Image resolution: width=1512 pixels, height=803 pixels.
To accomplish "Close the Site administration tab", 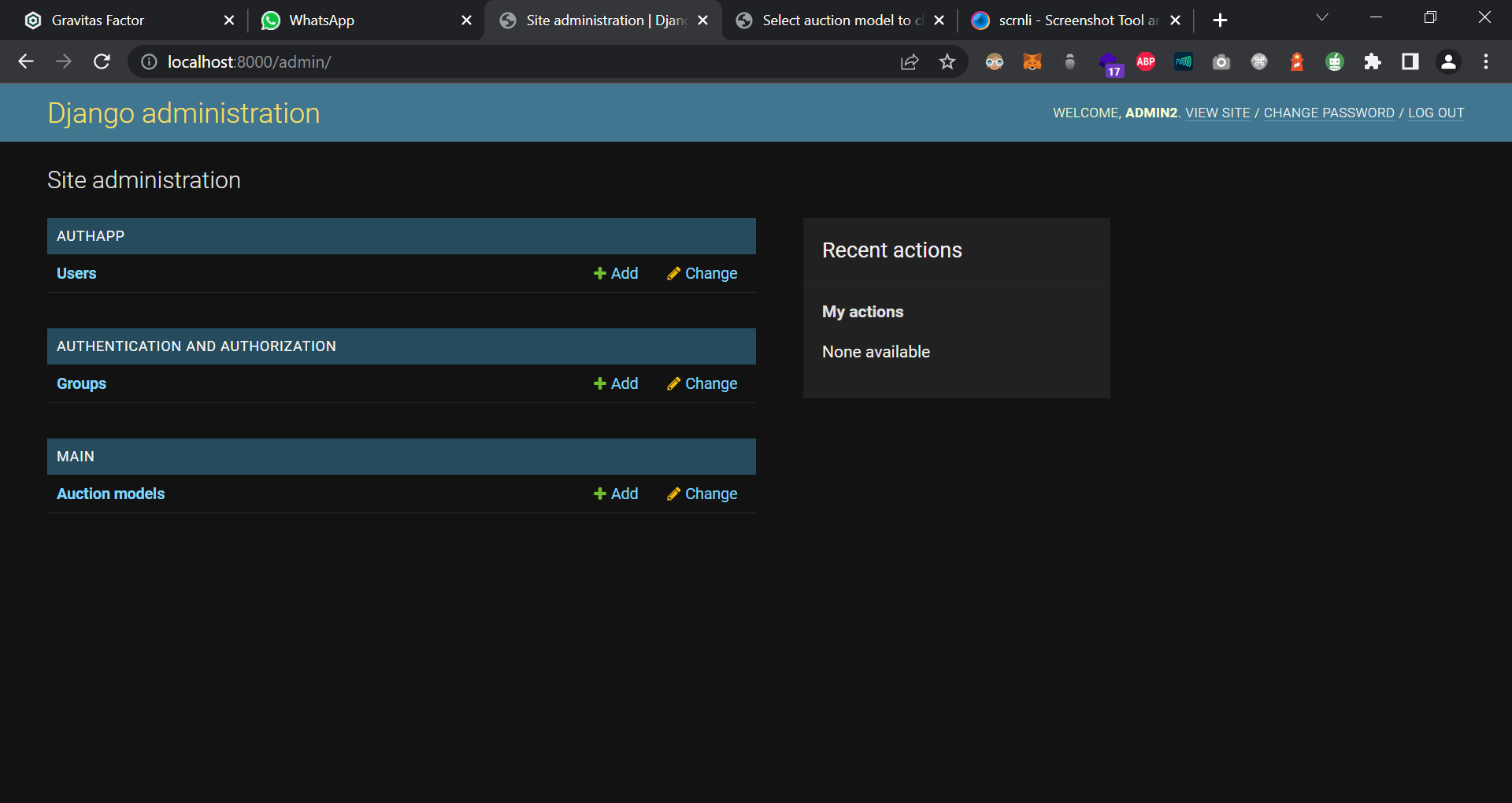I will (703, 20).
